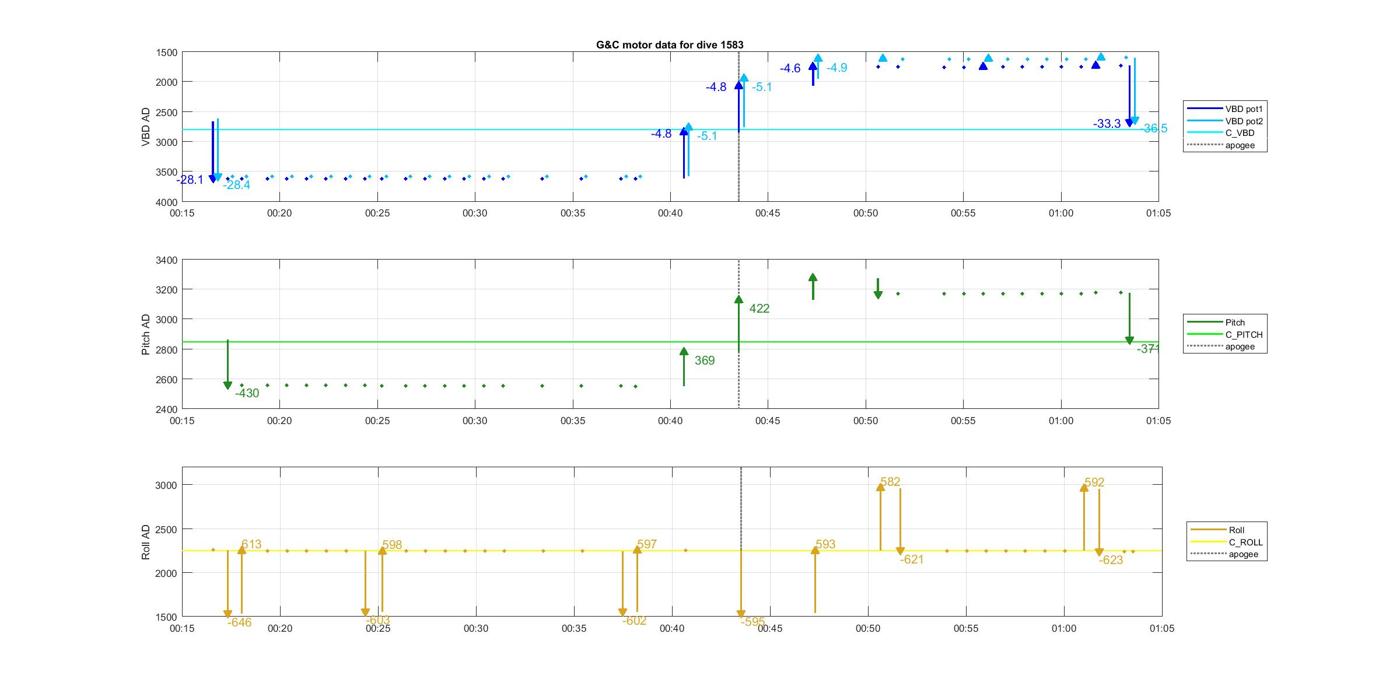This screenshot has height=693, width=1400.
Task: Click "00:15" tick under the Roll plot
Action: [x=182, y=629]
